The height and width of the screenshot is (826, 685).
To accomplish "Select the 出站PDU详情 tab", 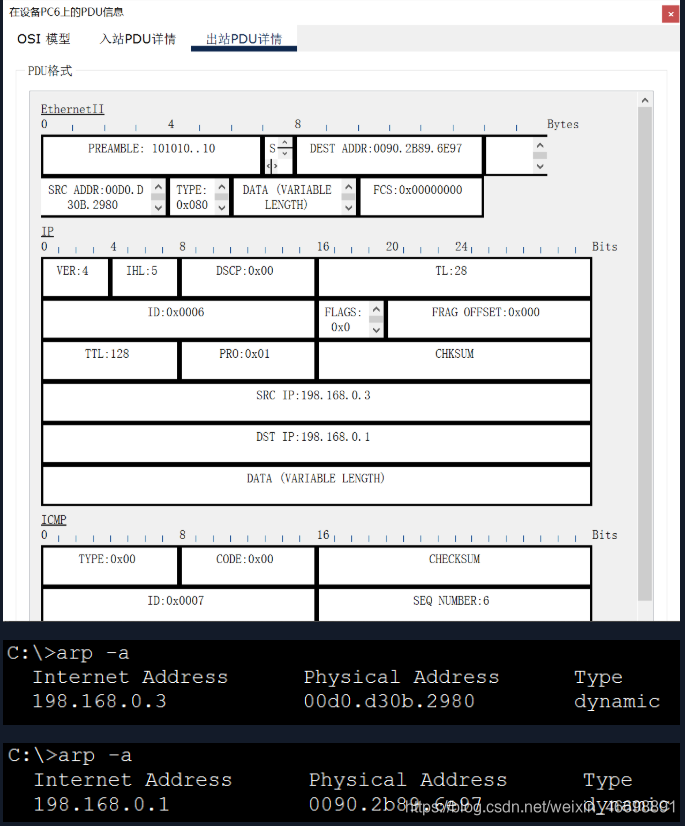I will (244, 39).
